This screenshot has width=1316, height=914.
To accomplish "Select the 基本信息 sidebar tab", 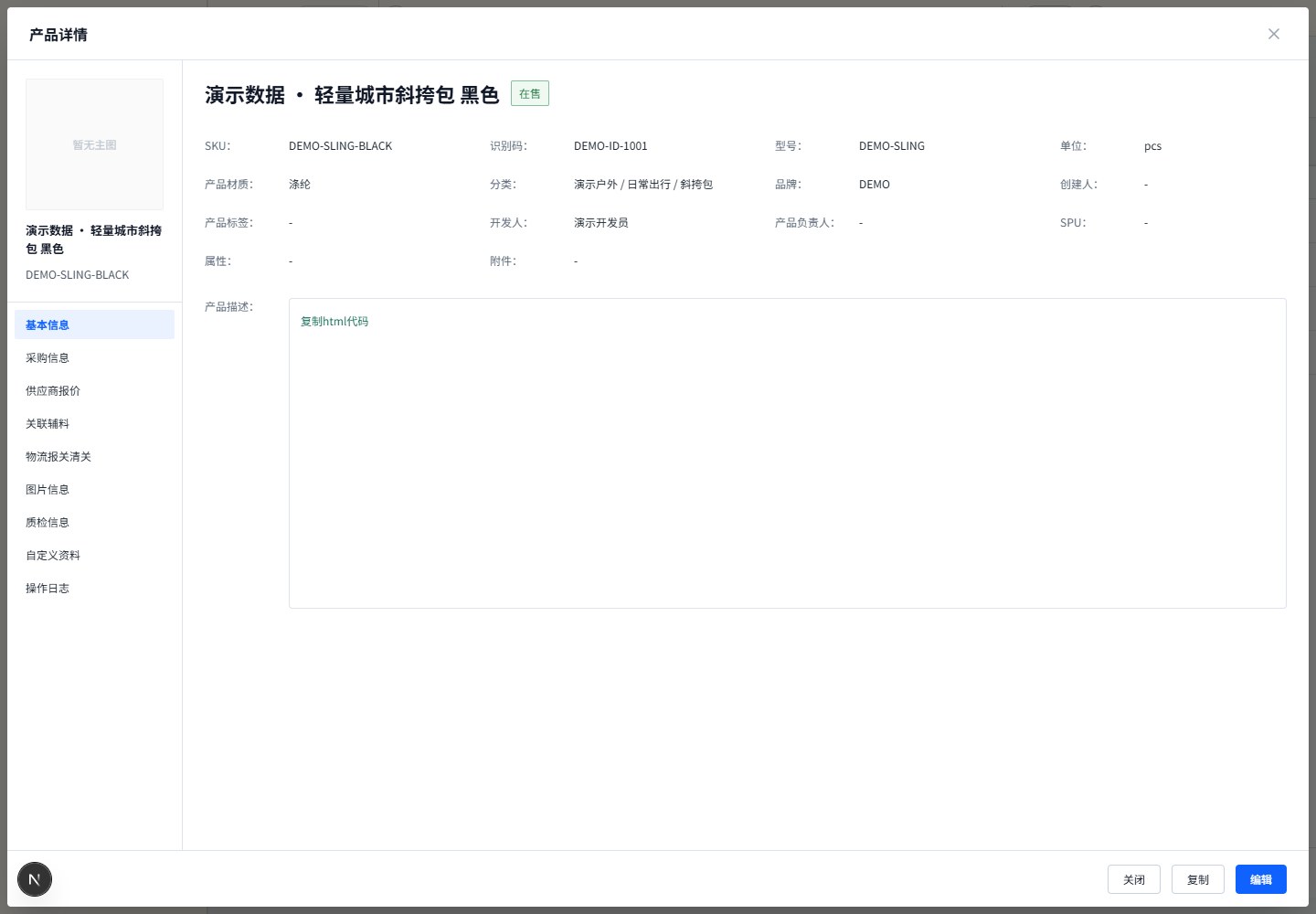I will [94, 324].
